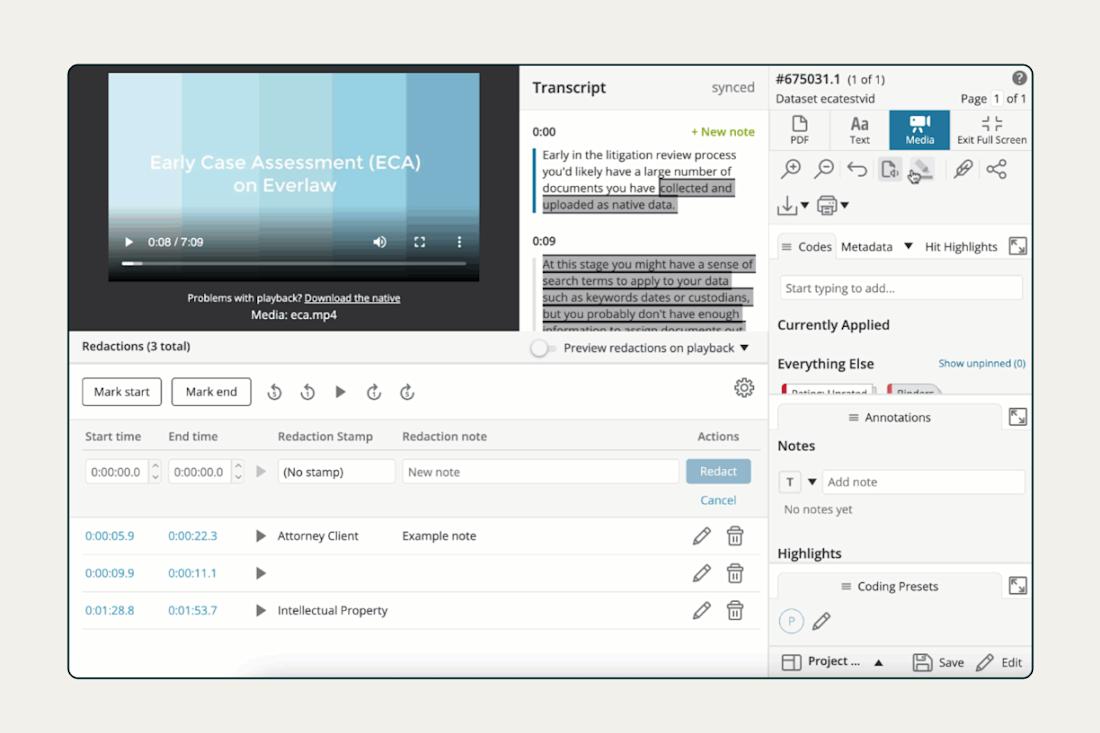
Task: Expand the Annotations panel
Action: (x=1017, y=417)
